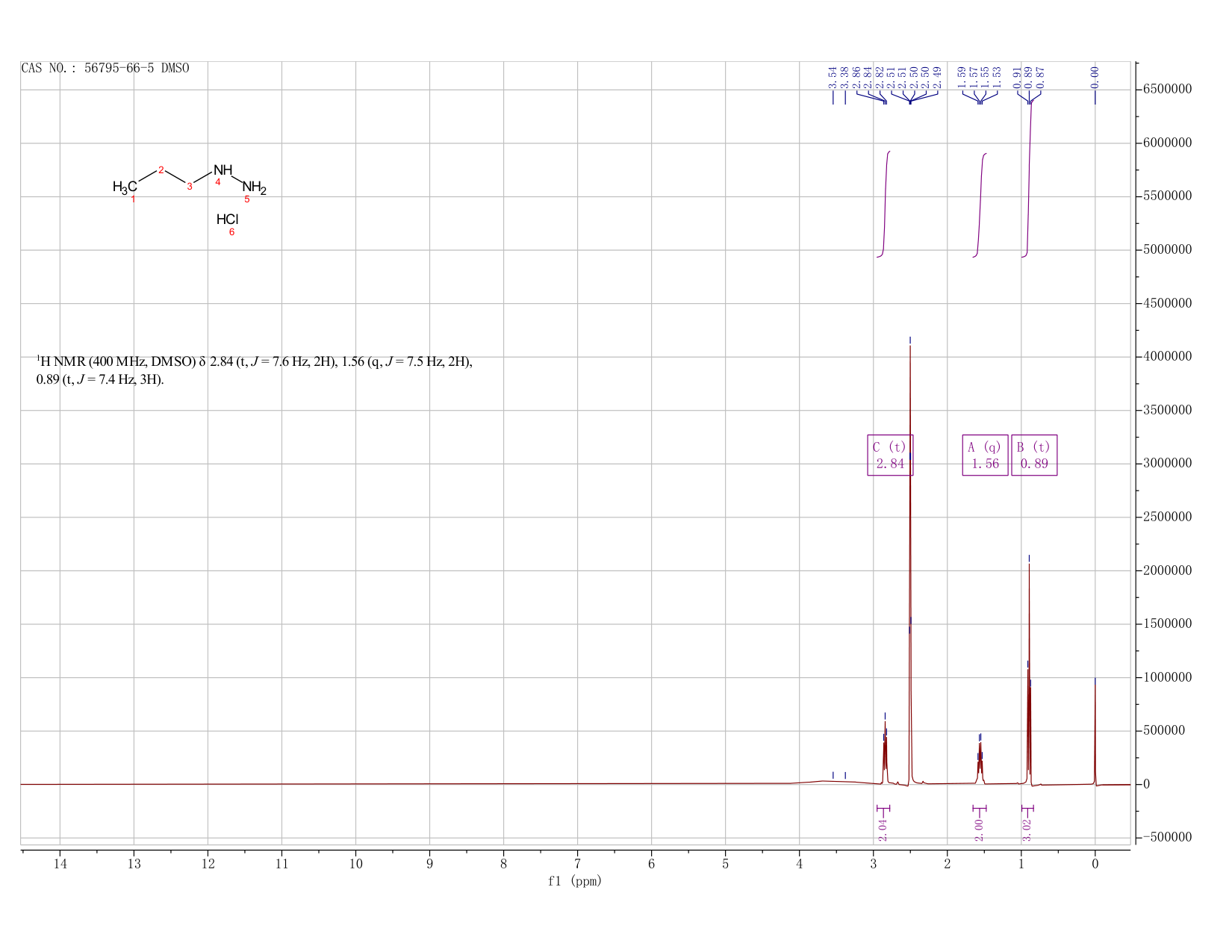Select the B (t) 0.89 multiplet box
Viewport: 1232px width, 952px height.
[1034, 455]
